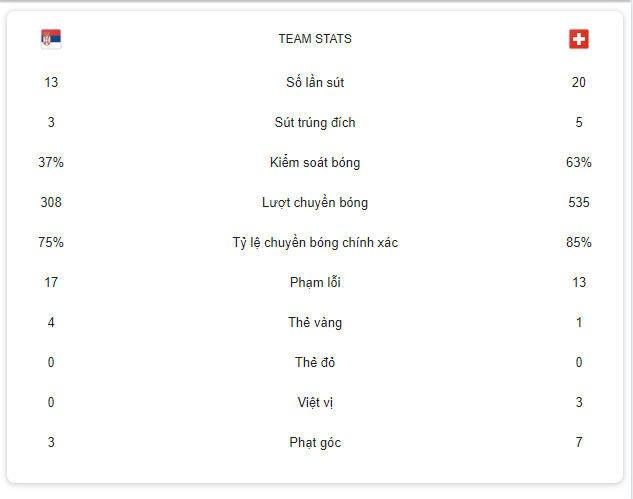Select the TEAM STATS heading
Image resolution: width=633 pixels, height=499 pixels.
tap(315, 39)
